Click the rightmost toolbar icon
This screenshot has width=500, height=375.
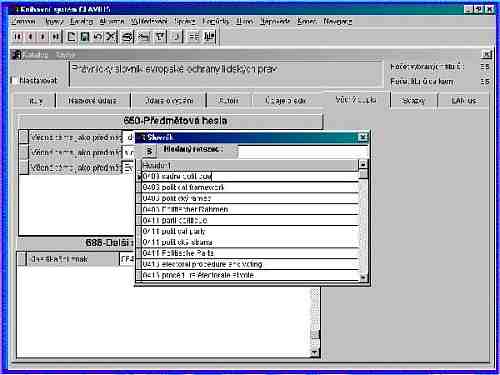click(x=209, y=36)
